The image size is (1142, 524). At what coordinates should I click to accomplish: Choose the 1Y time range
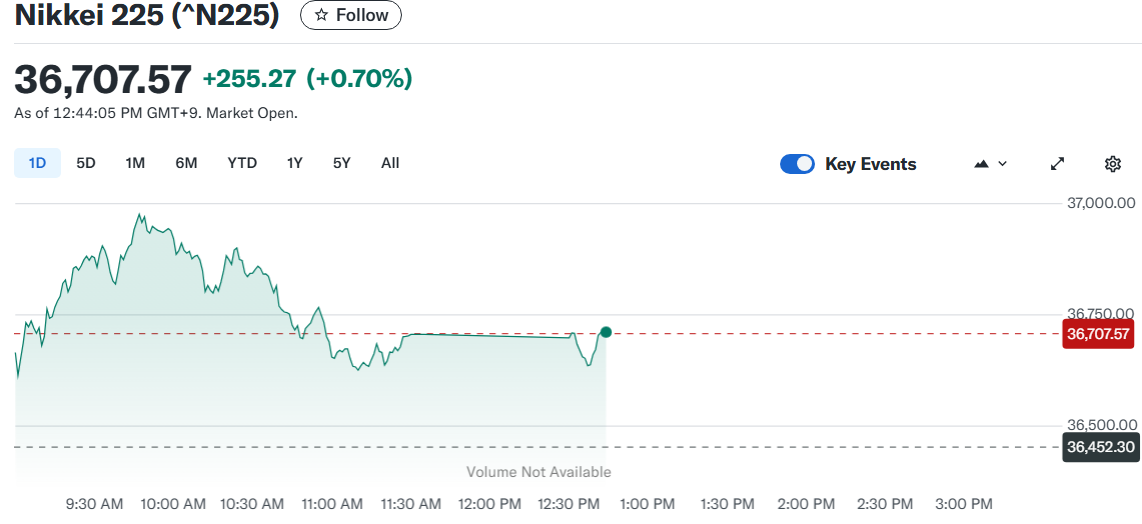294,163
